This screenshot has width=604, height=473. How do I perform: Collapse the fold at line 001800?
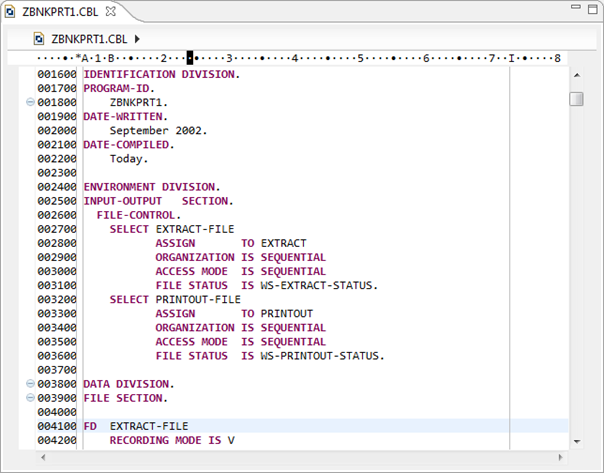pyautogui.click(x=30, y=102)
